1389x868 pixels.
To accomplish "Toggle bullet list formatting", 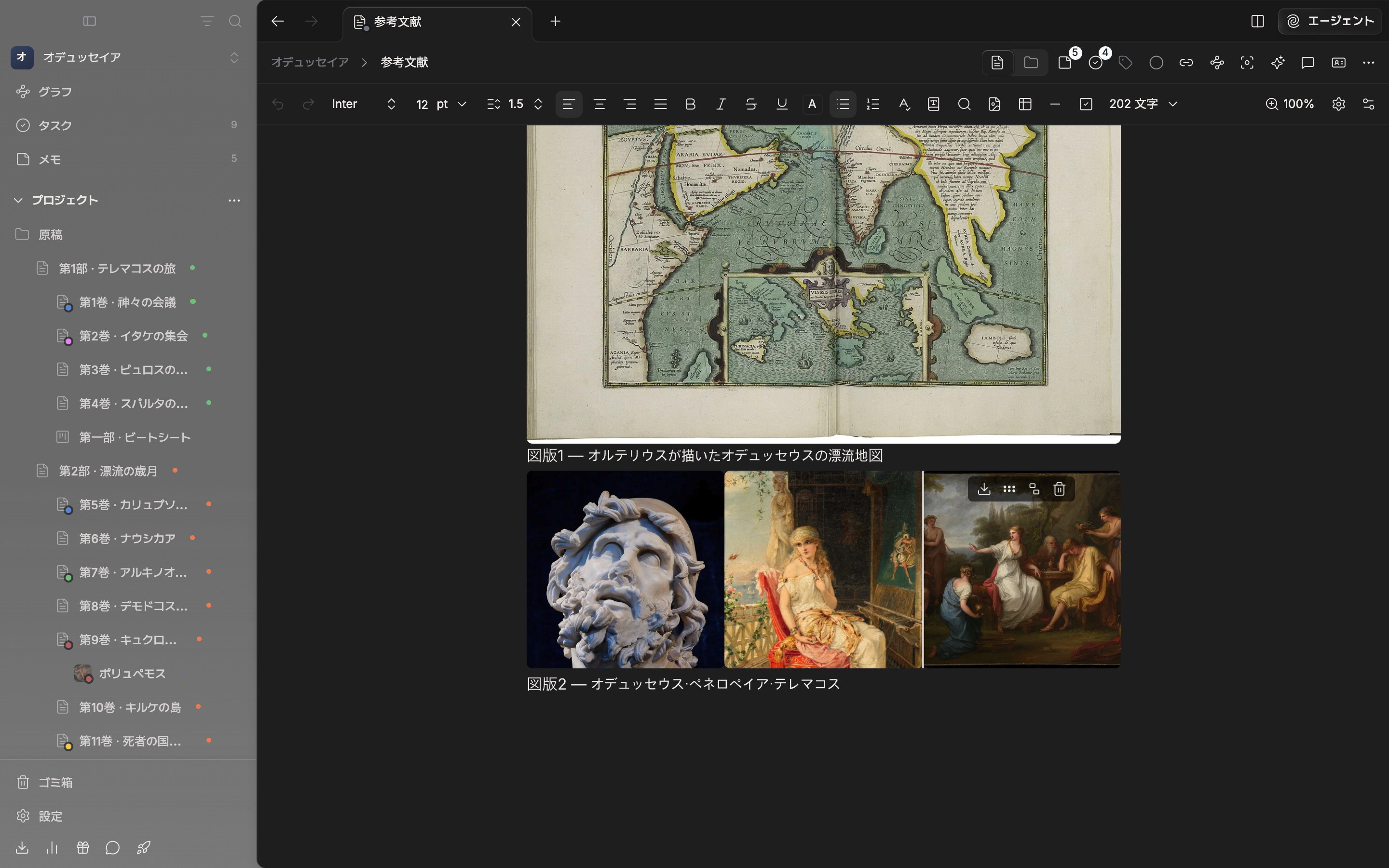I will tap(843, 104).
